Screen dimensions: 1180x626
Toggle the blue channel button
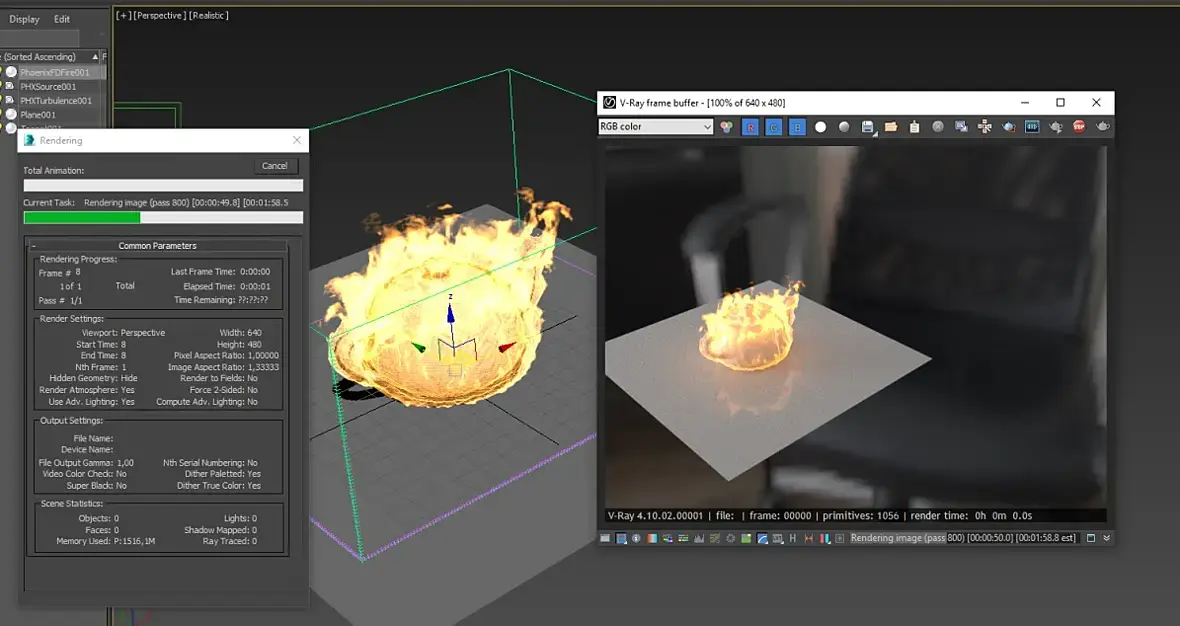pos(797,127)
